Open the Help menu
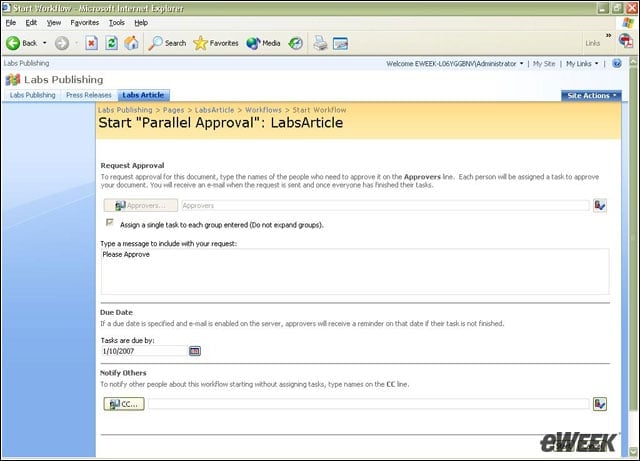 (x=141, y=23)
